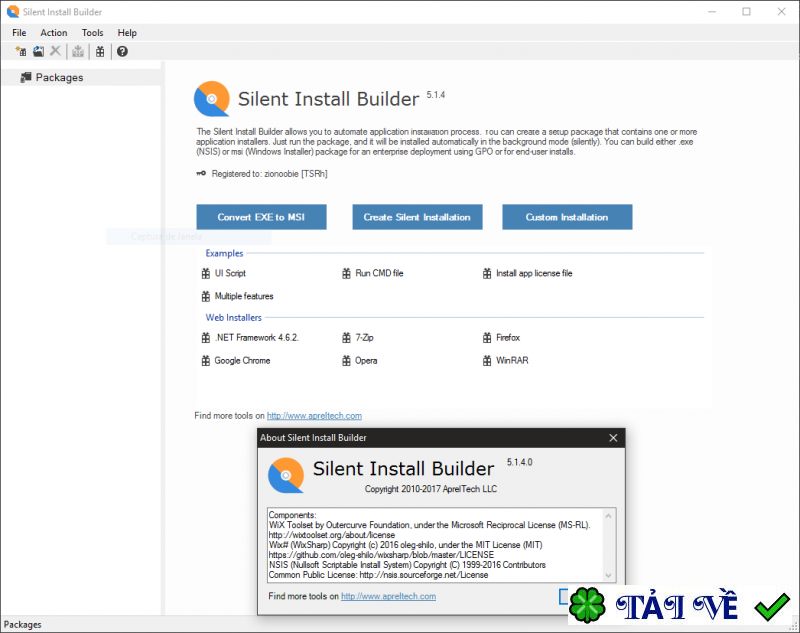Click the title bar application icon
Viewport: 800px width, 633px height.
tap(13, 11)
